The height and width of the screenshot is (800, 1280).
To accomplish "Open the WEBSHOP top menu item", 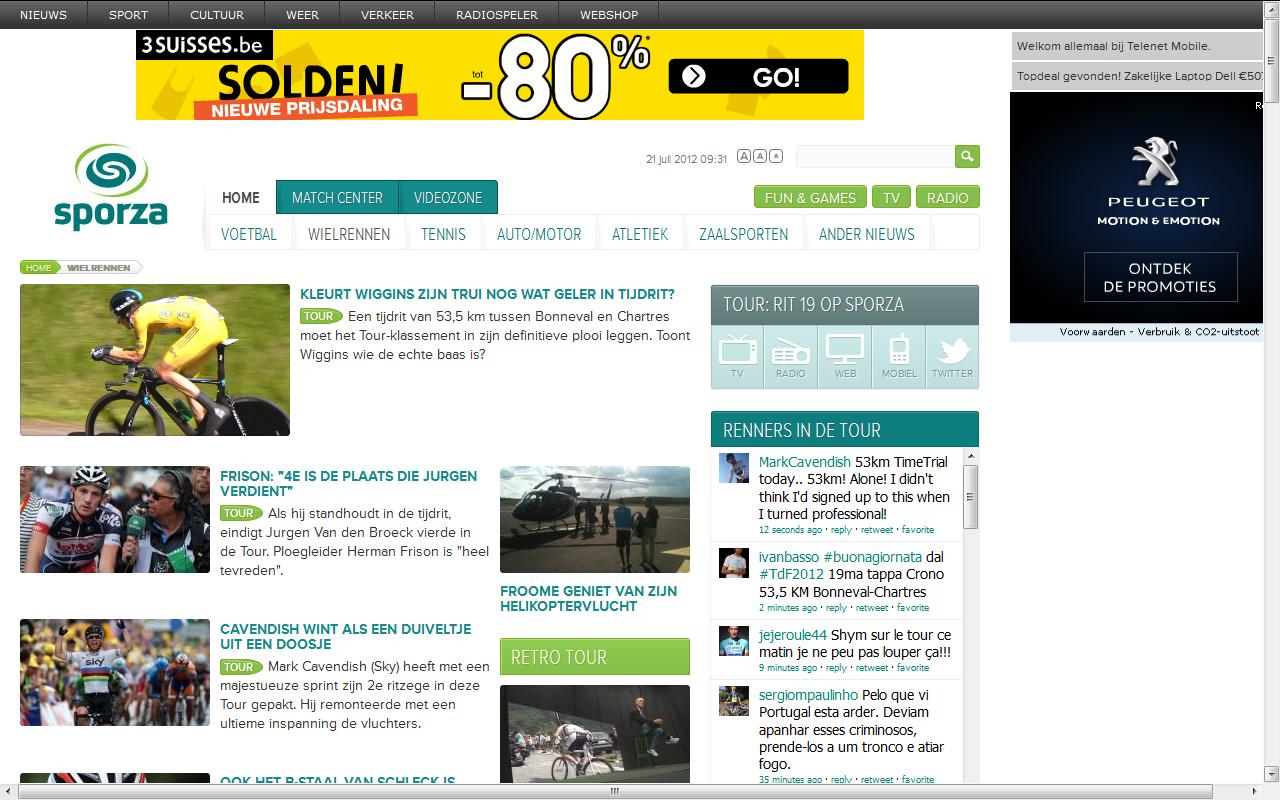I will [609, 14].
